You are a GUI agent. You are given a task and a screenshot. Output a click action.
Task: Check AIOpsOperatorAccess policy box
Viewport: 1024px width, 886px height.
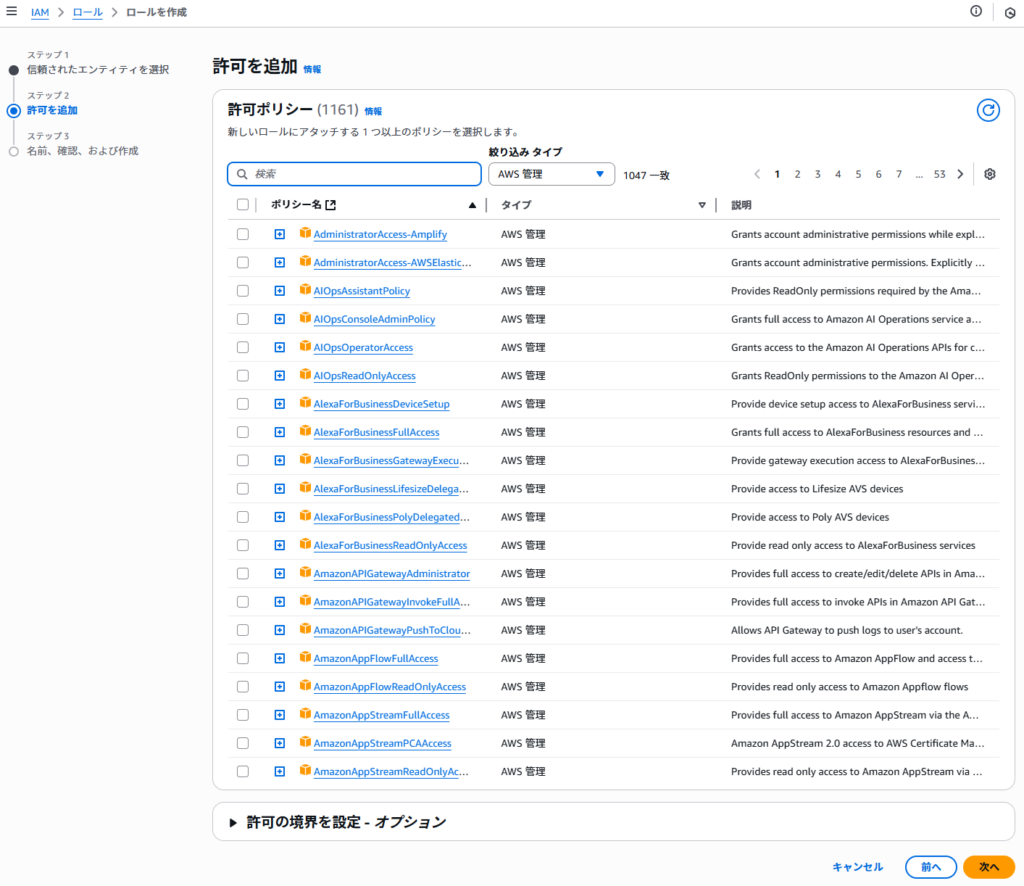[243, 347]
